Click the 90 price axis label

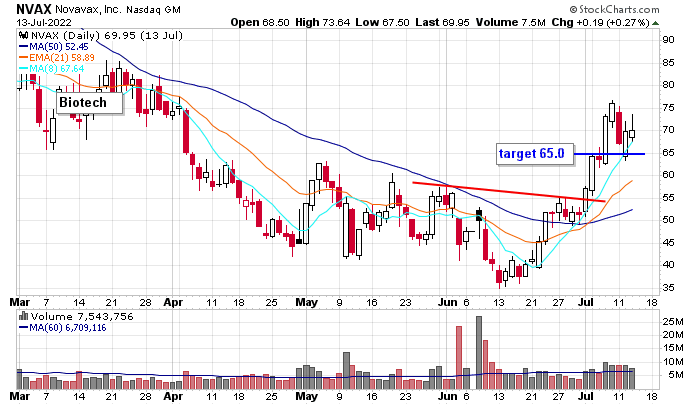pos(668,40)
